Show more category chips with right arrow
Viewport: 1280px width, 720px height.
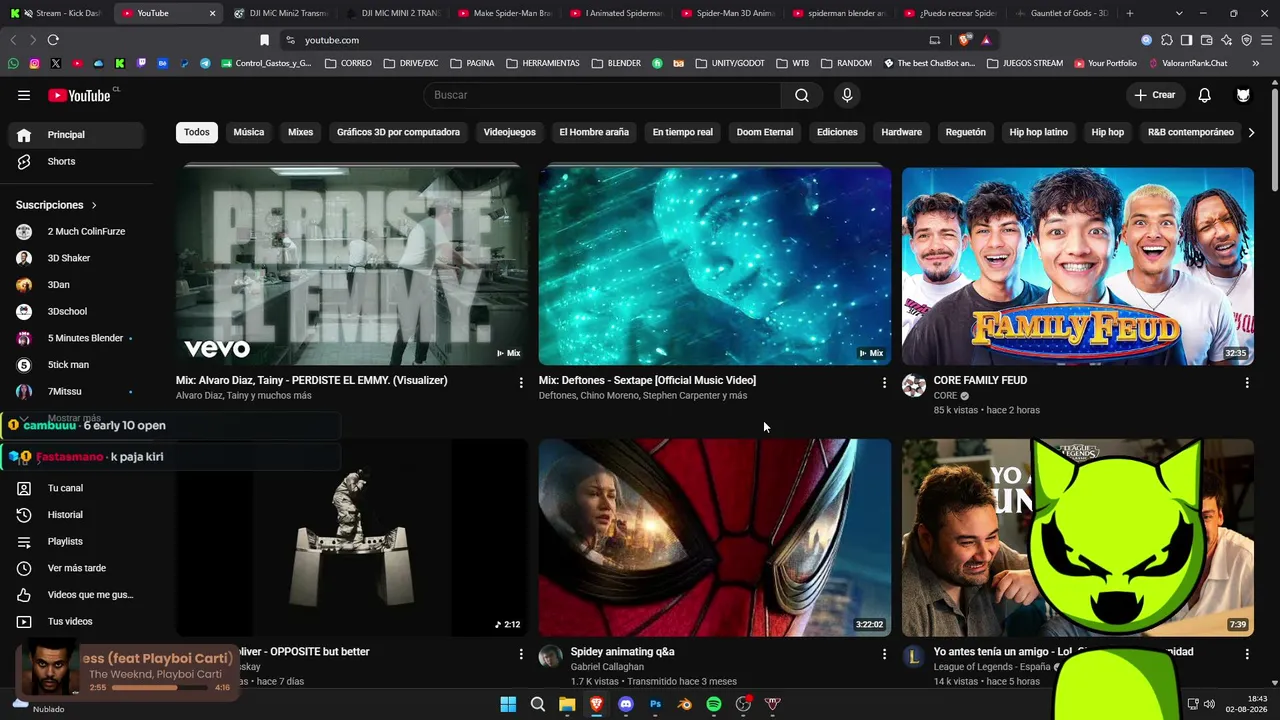point(1251,132)
